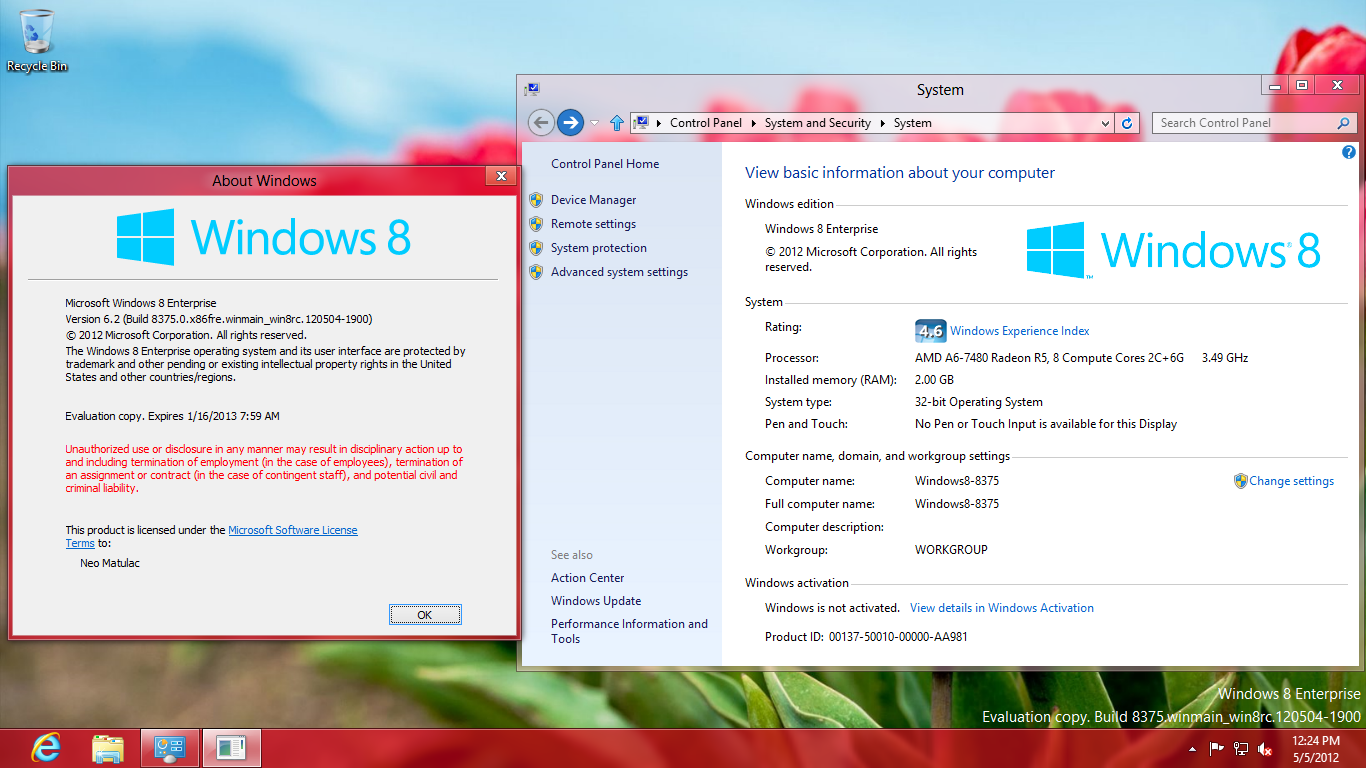Open Help via the blue question mark
Screen dimensions: 1366x768
1348,152
